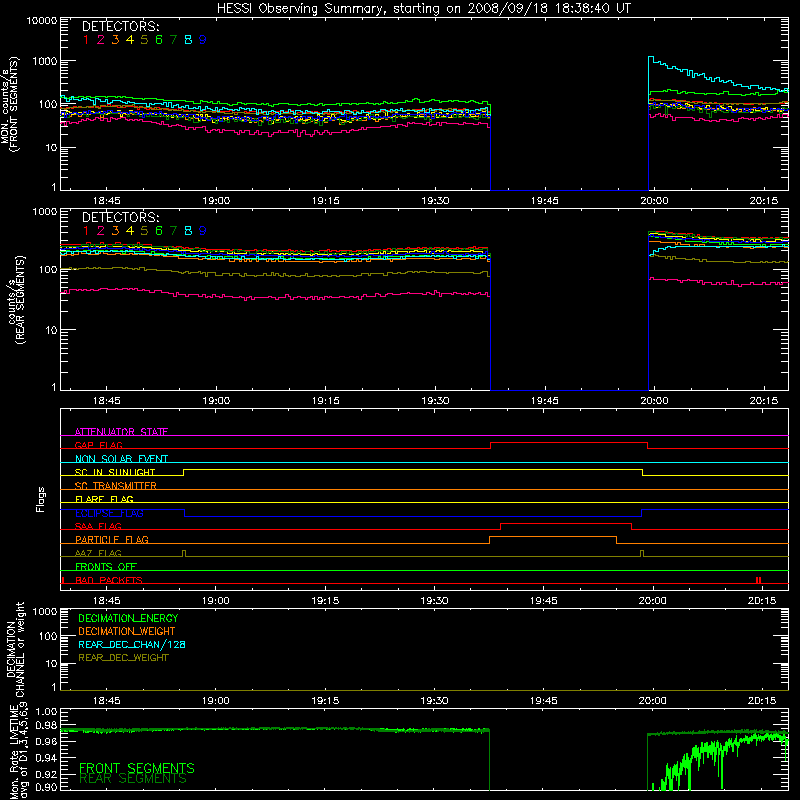Click detector 3 in front segments legend
The width and height of the screenshot is (800, 800).
(115, 40)
